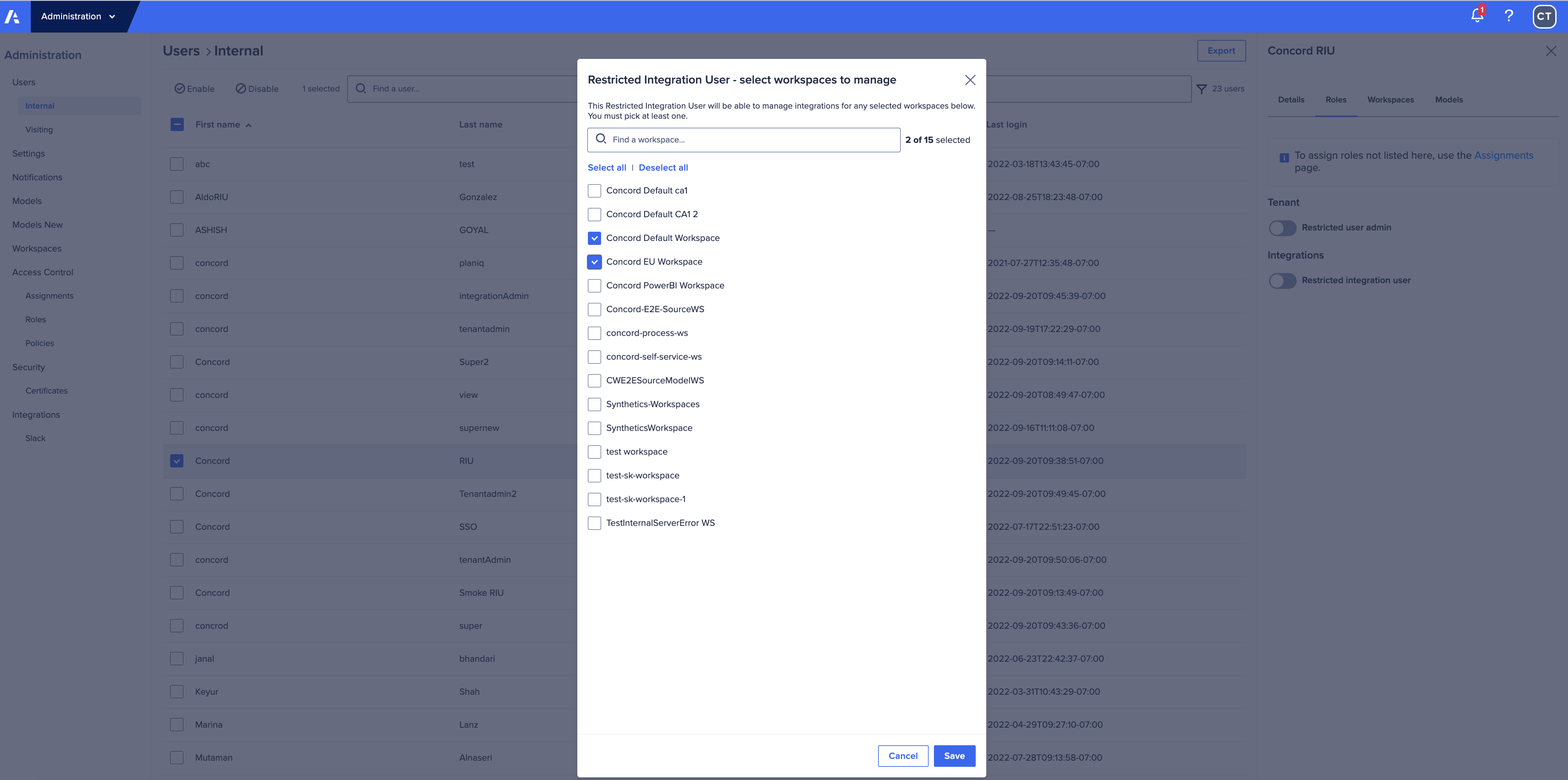1568x780 pixels.
Task: Open the Assignments page link
Action: tap(1503, 155)
